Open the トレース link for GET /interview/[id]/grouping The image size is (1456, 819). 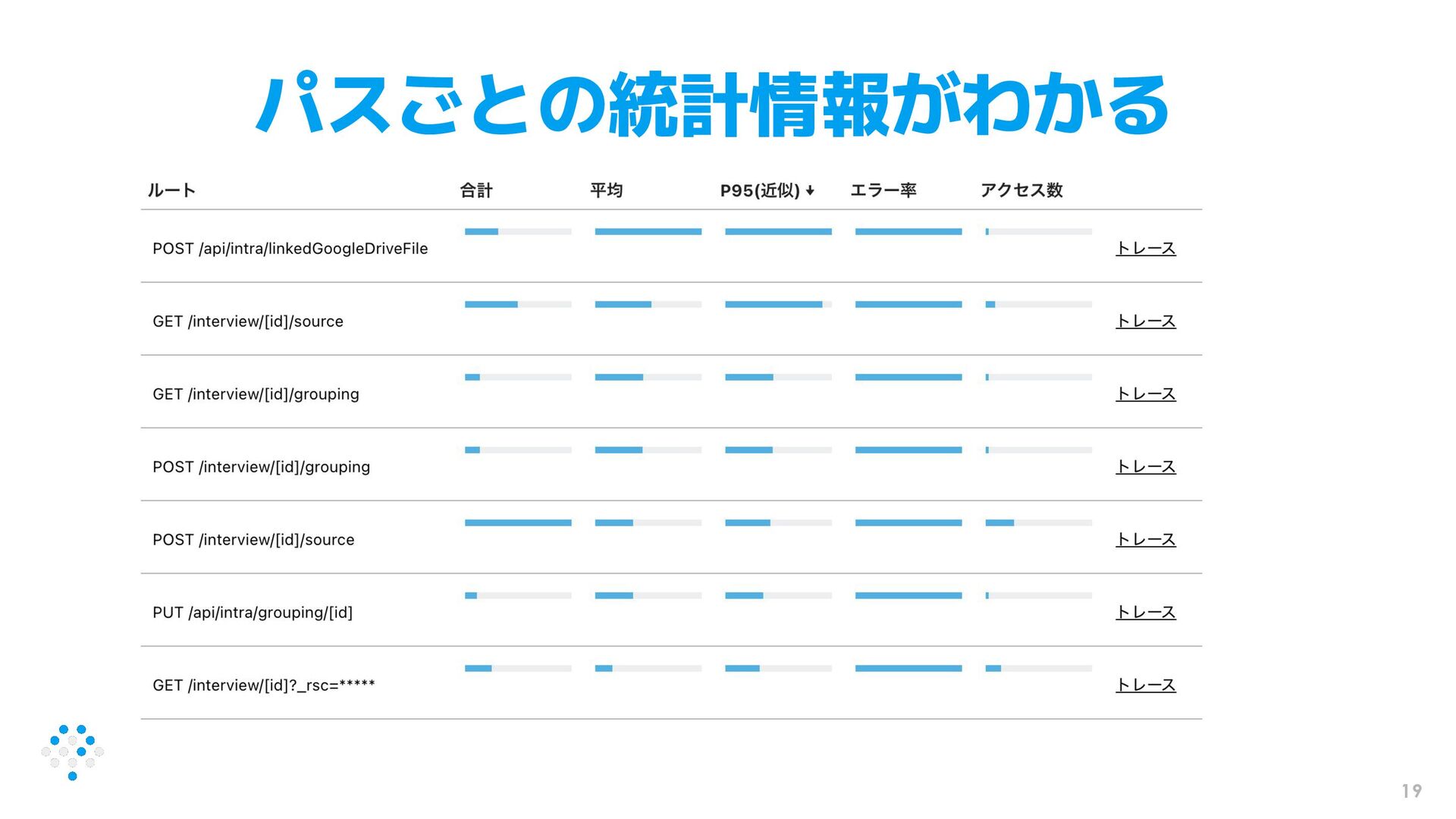[x=1145, y=394]
